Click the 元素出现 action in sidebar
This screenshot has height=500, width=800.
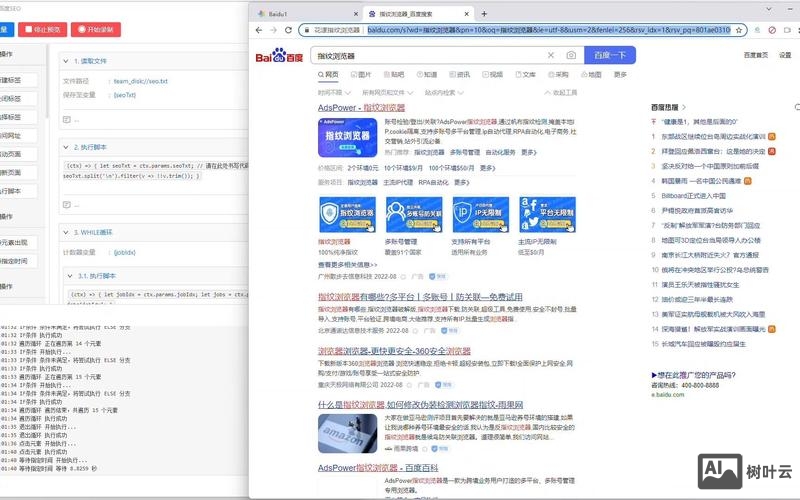[x=18, y=243]
